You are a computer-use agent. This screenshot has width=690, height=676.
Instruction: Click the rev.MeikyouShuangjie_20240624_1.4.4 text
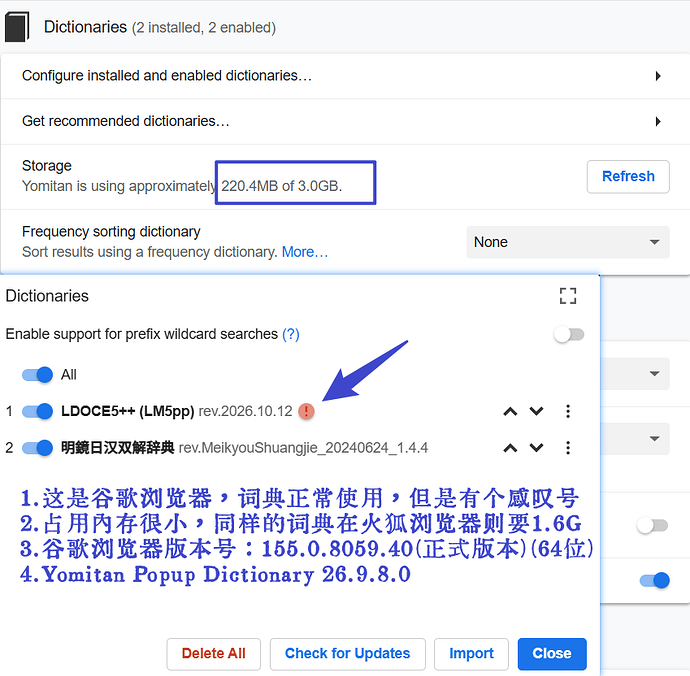[x=303, y=448]
